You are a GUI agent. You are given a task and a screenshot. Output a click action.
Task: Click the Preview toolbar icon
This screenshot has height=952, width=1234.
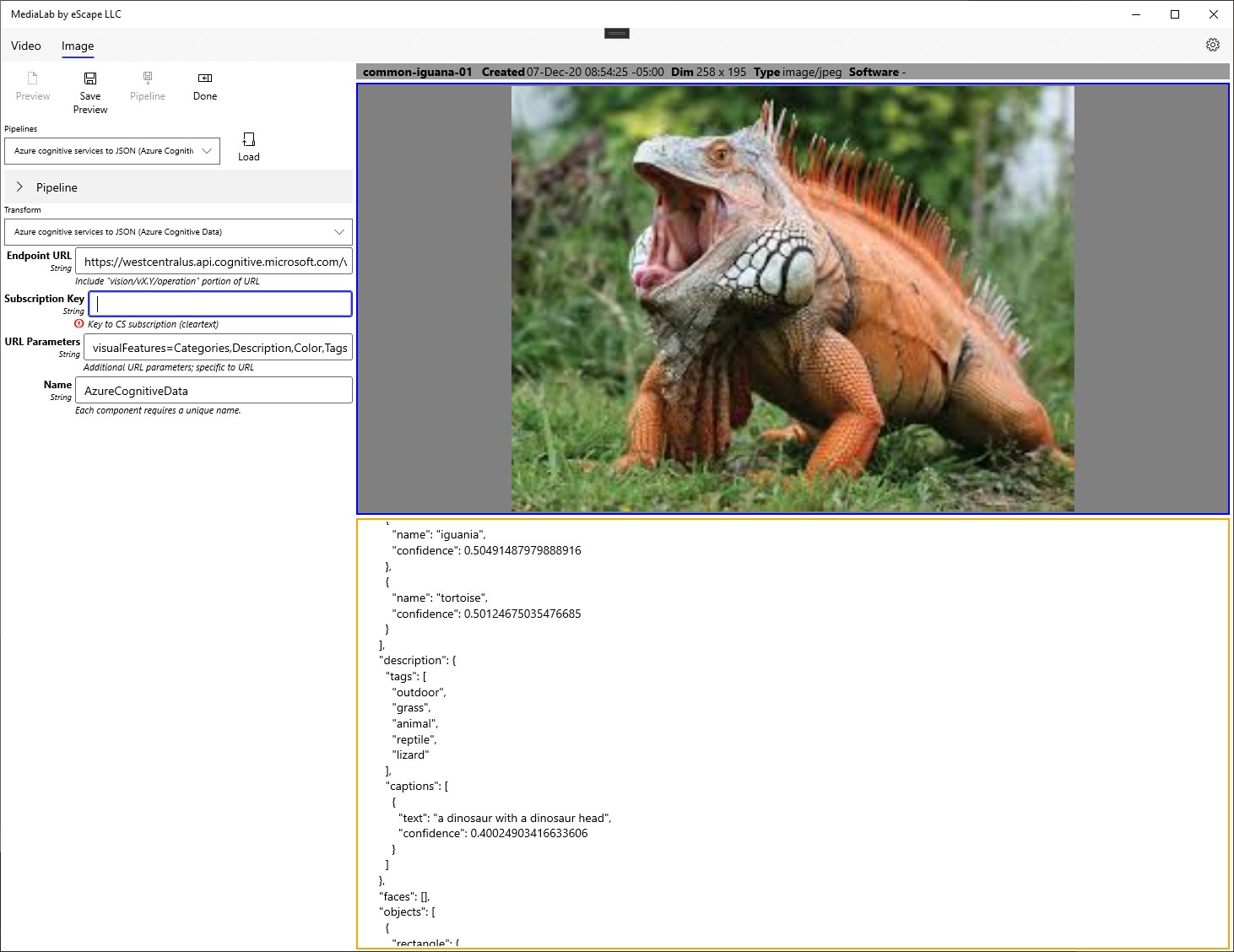[33, 78]
